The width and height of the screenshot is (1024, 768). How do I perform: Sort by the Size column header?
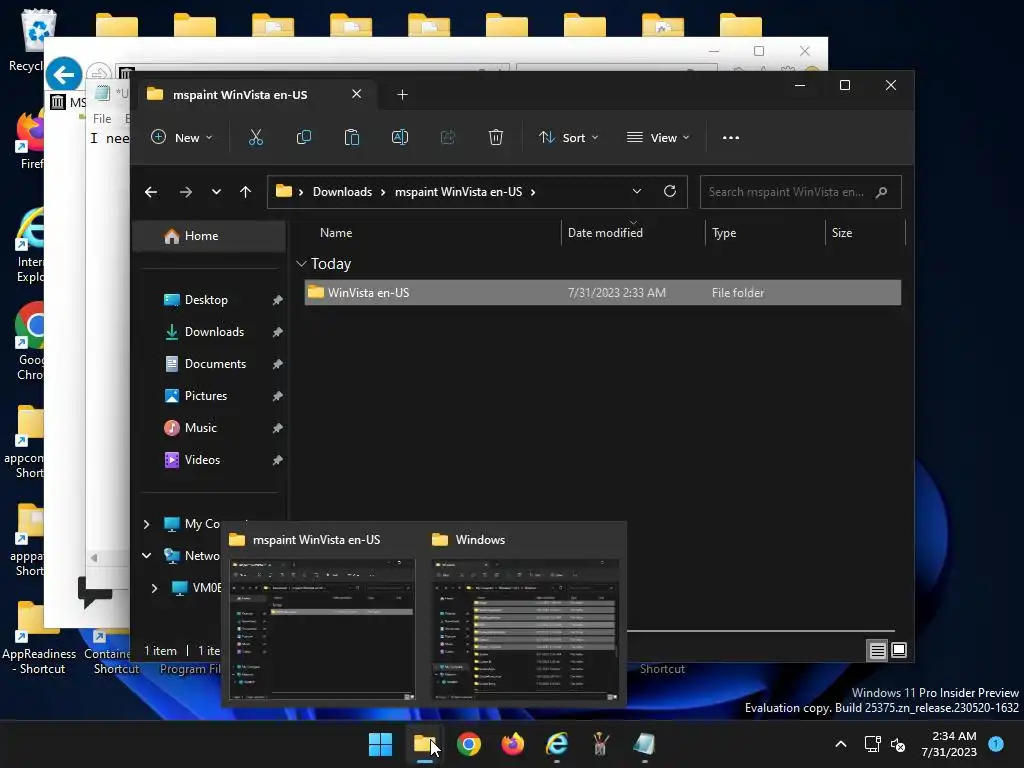click(842, 232)
